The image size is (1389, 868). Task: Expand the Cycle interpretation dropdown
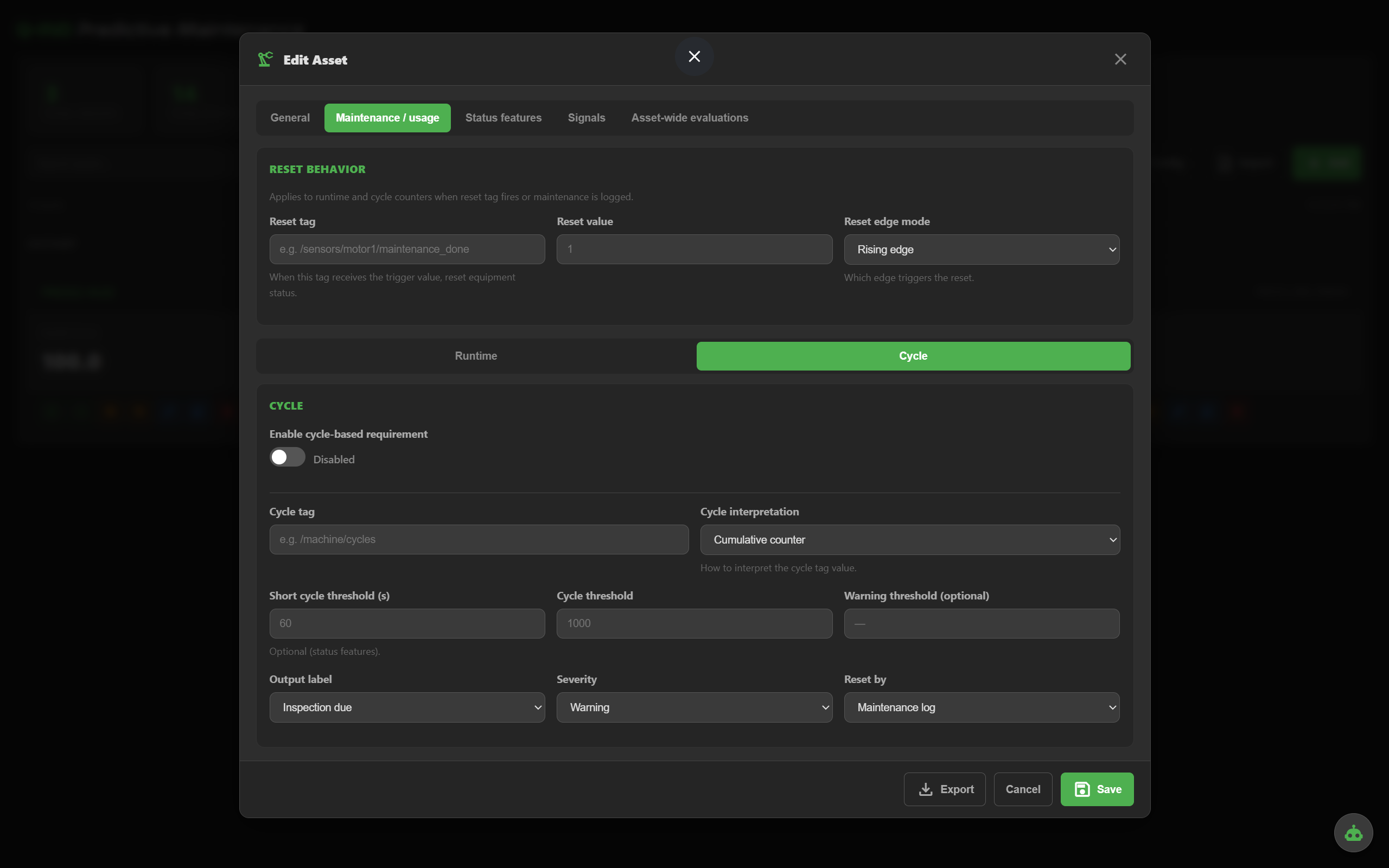coord(910,540)
